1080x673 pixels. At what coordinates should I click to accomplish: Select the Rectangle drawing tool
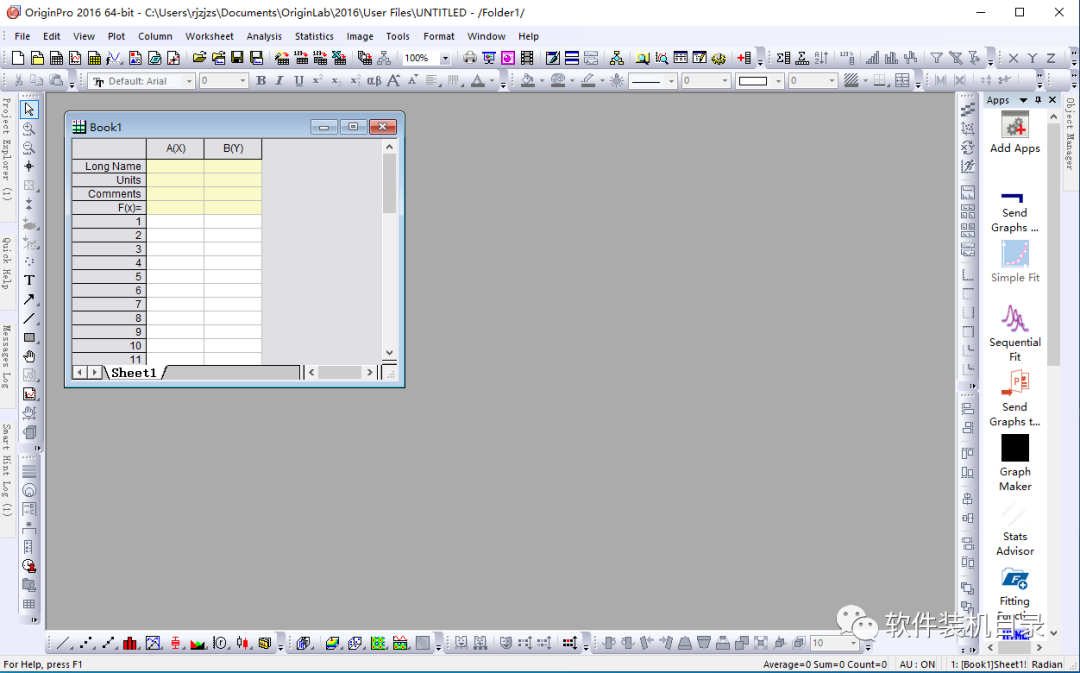pyautogui.click(x=29, y=338)
